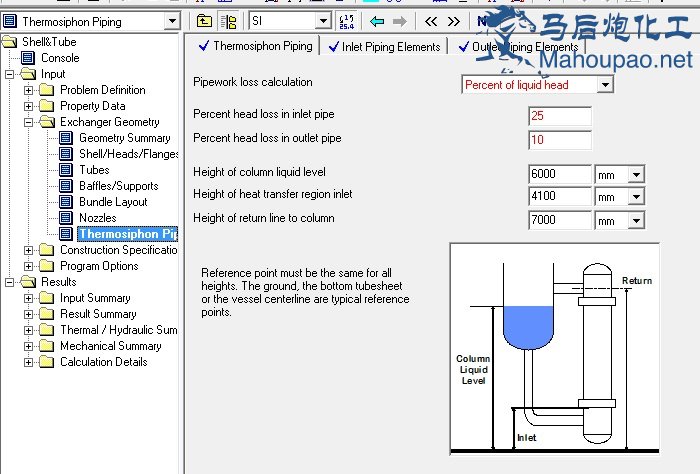700x474 pixels.
Task: Click the back arrow navigation icon
Action: click(377, 21)
